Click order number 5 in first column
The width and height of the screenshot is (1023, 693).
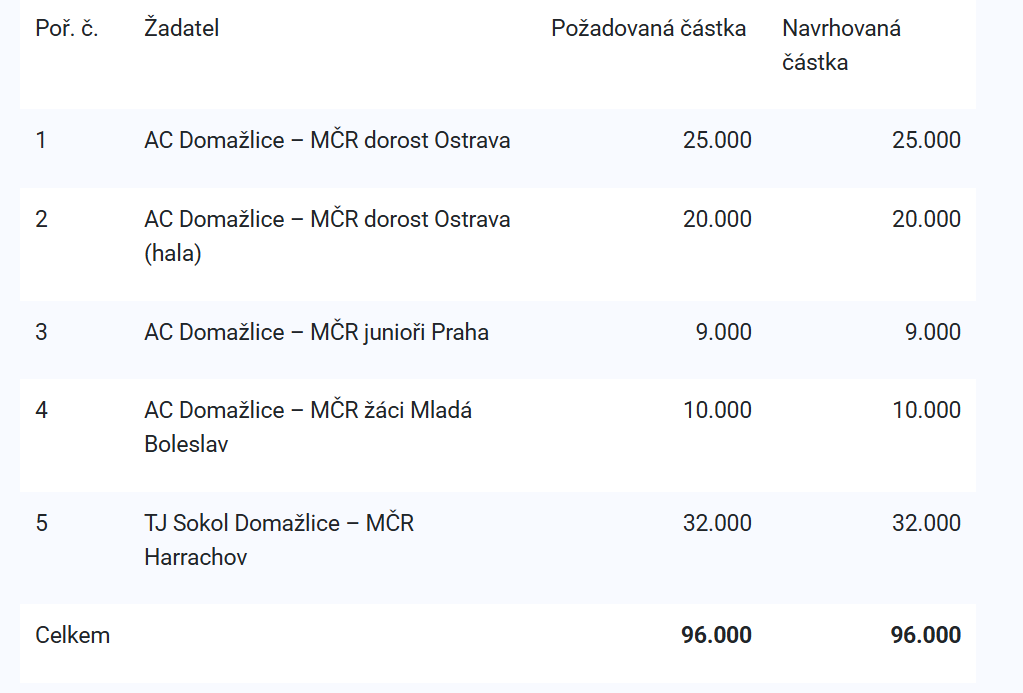[x=41, y=523]
